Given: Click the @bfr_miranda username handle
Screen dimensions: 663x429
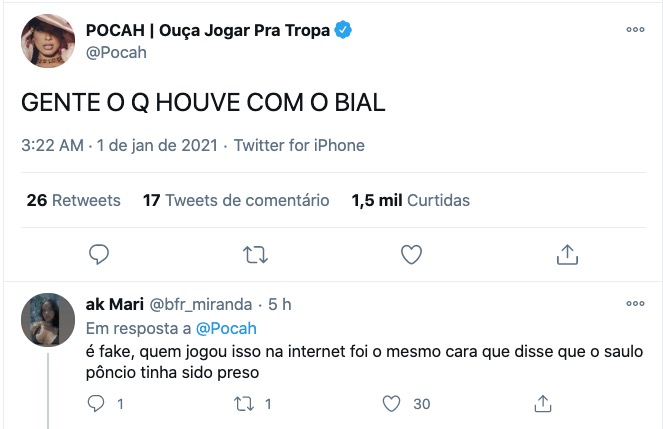Looking at the screenshot, I should [x=202, y=304].
